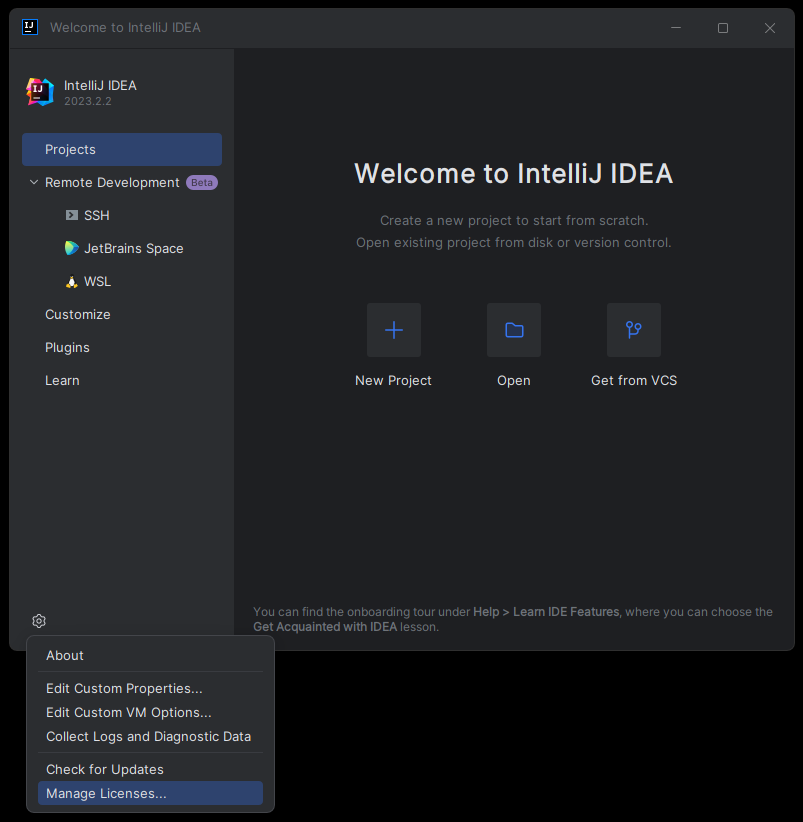This screenshot has width=803, height=822.
Task: Maximize the Welcome window
Action: 723,28
